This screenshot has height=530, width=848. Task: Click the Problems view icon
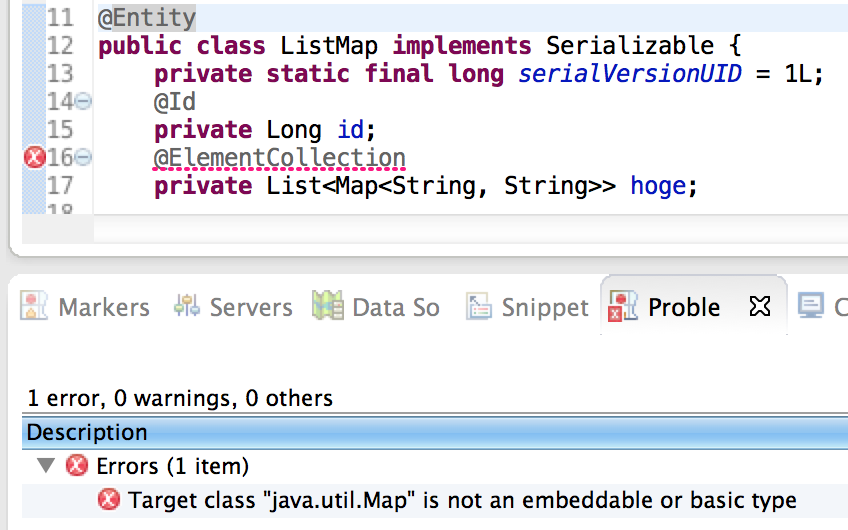tap(623, 306)
